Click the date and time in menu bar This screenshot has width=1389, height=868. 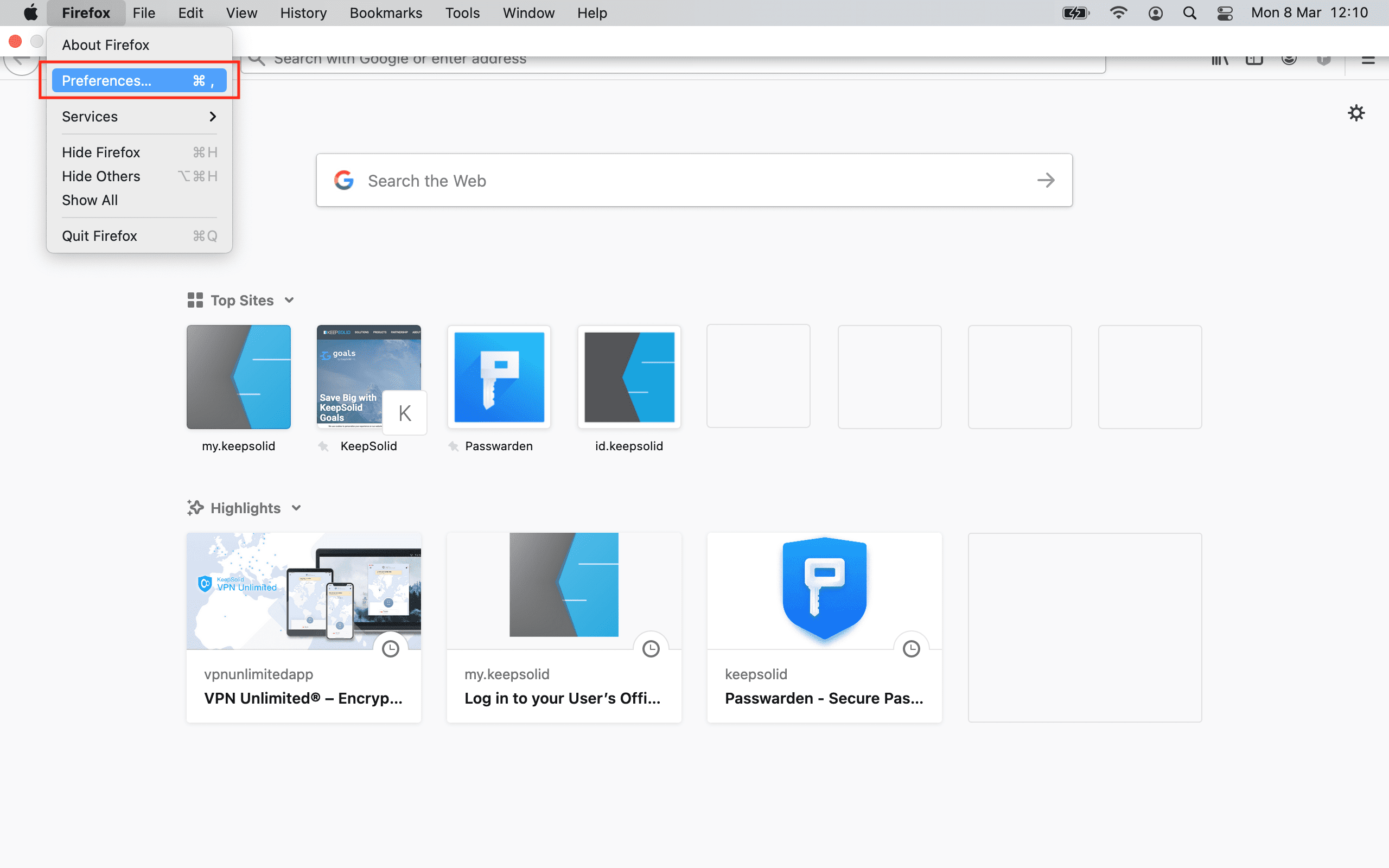click(1309, 12)
